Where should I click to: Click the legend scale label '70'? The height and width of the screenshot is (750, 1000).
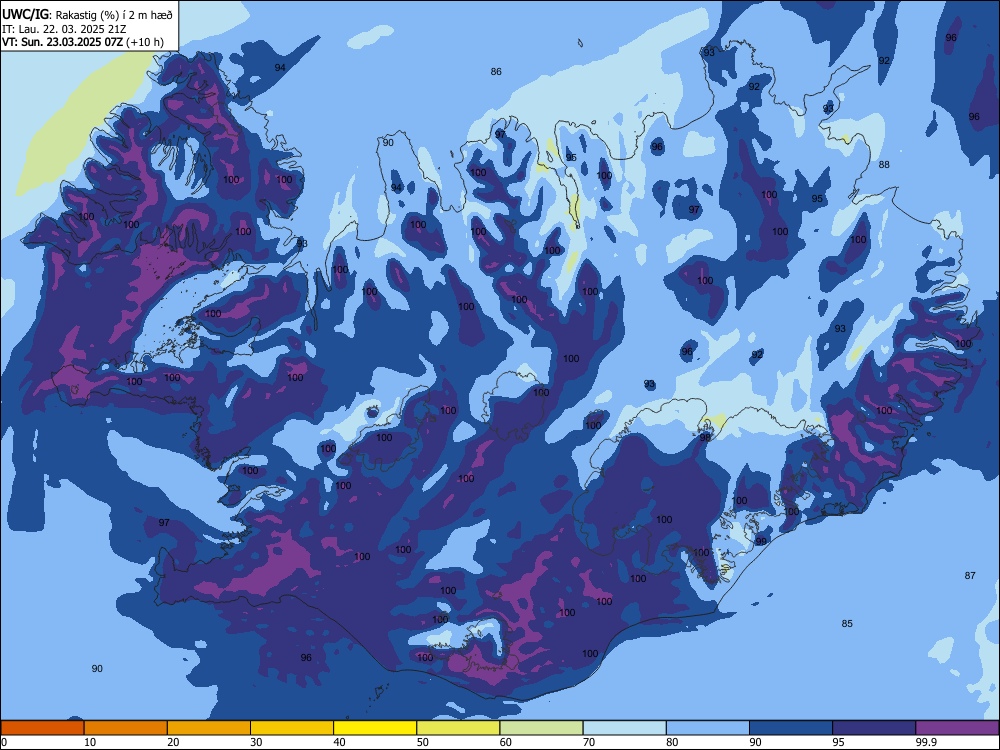589,742
